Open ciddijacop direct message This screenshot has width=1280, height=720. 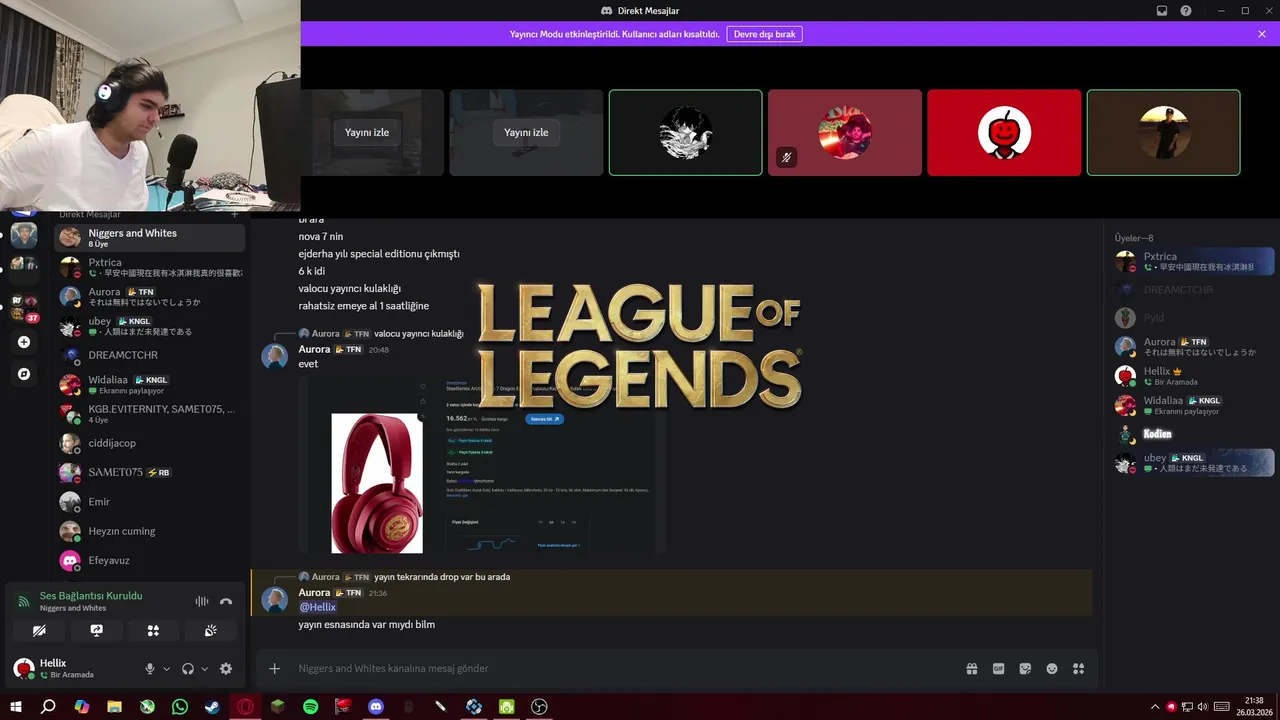(150, 443)
